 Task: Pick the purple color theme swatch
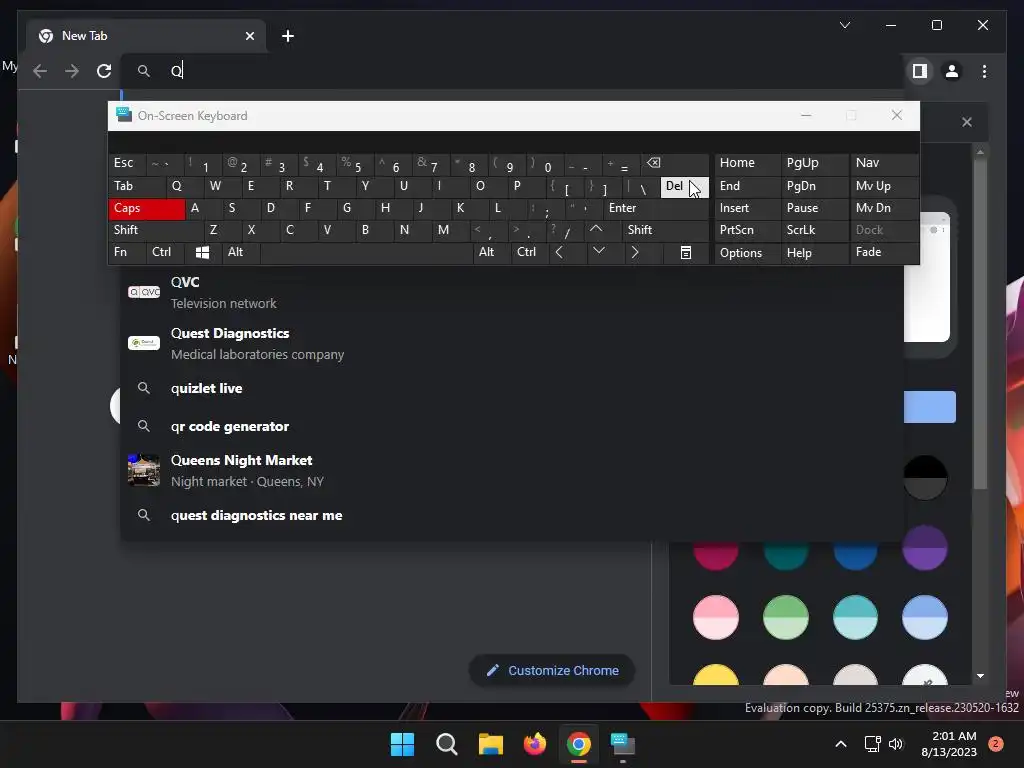(x=925, y=547)
